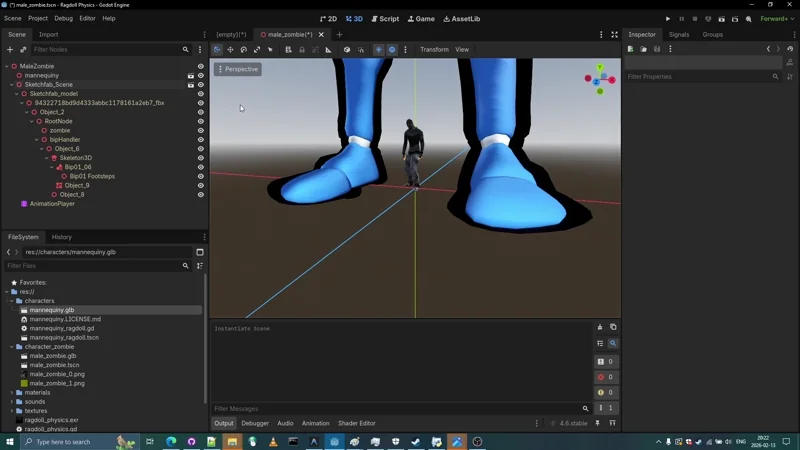Toggle visibility of zombie mesh node
Image resolution: width=800 pixels, height=450 pixels.
[200, 130]
